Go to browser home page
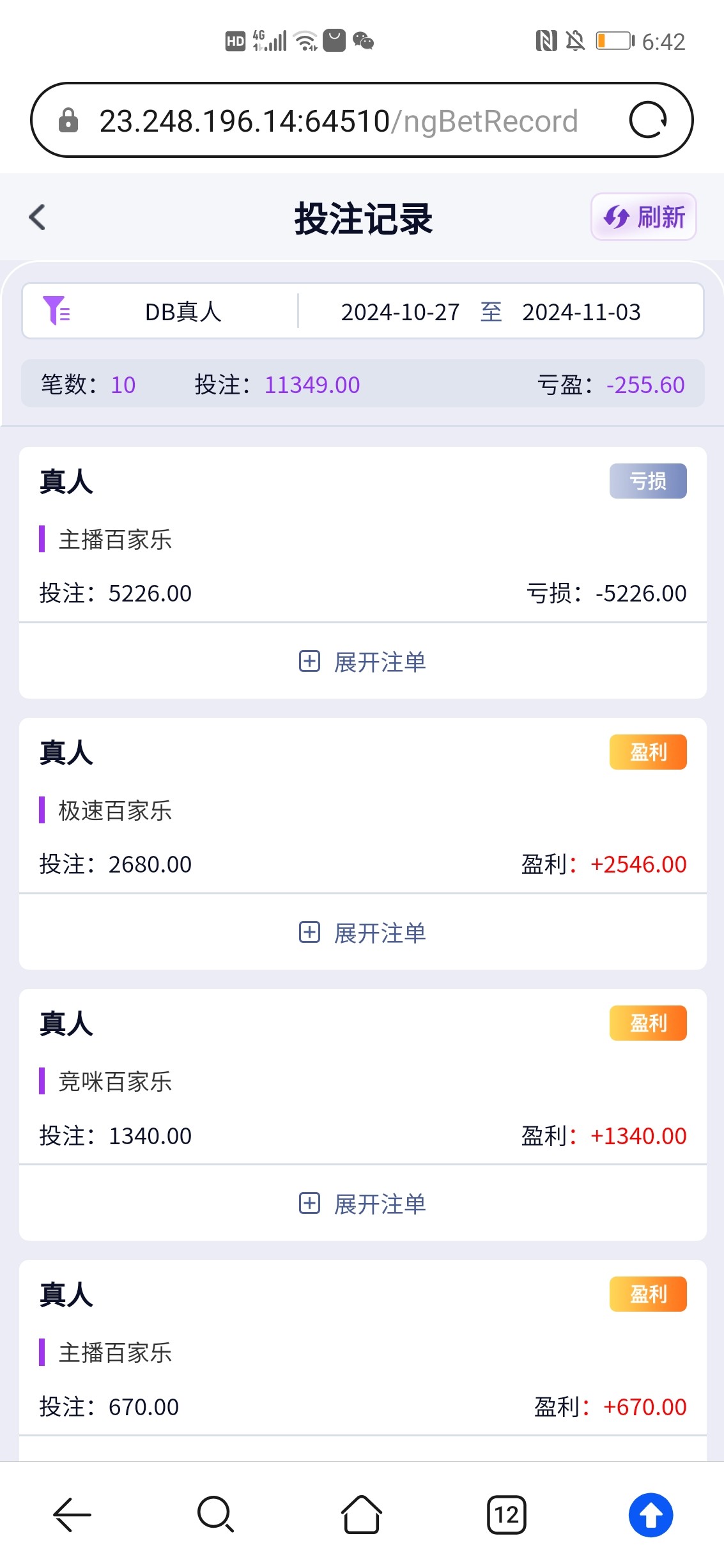The width and height of the screenshot is (724, 1568). point(361,1514)
